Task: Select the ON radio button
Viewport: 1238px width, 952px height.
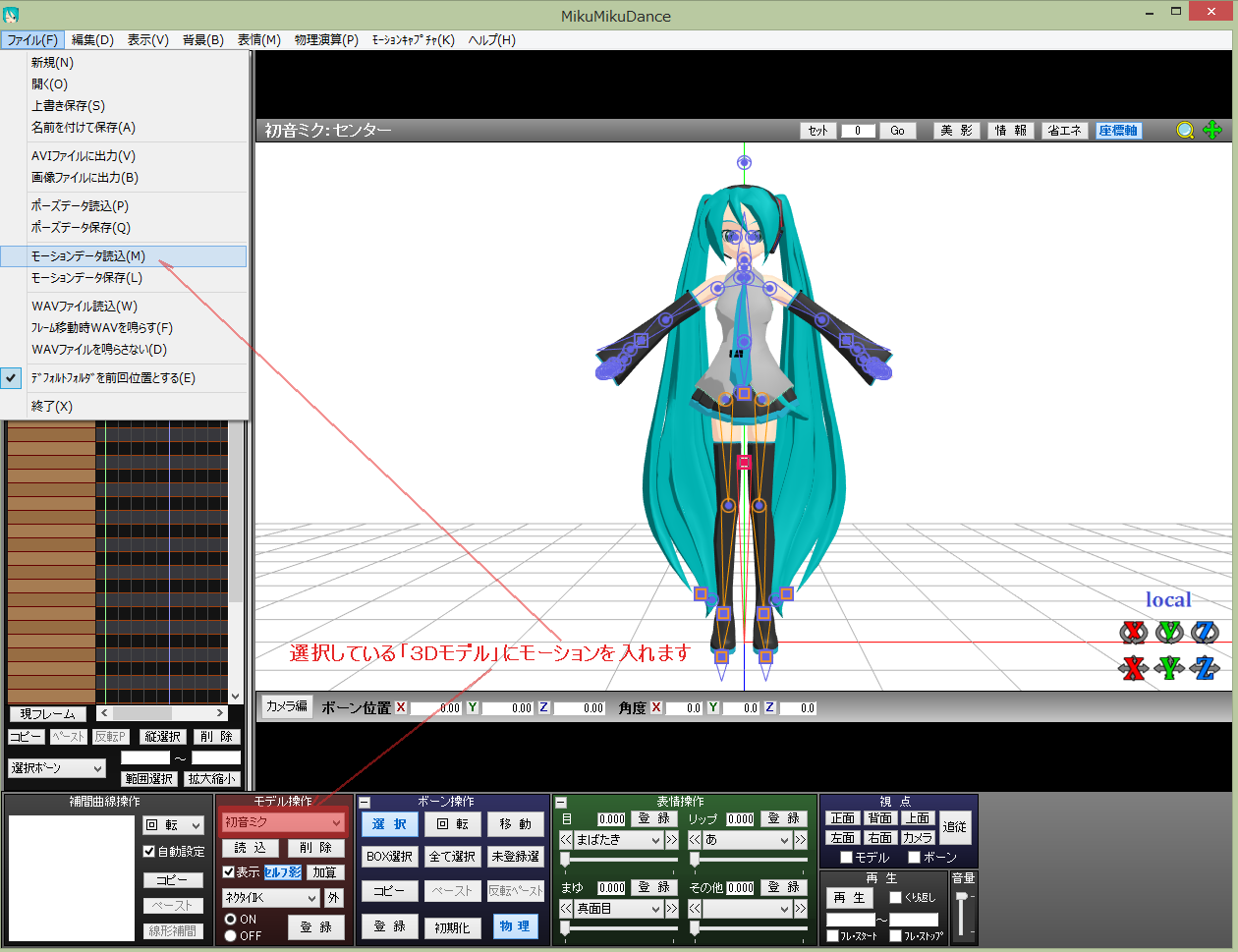Action: coord(231,920)
